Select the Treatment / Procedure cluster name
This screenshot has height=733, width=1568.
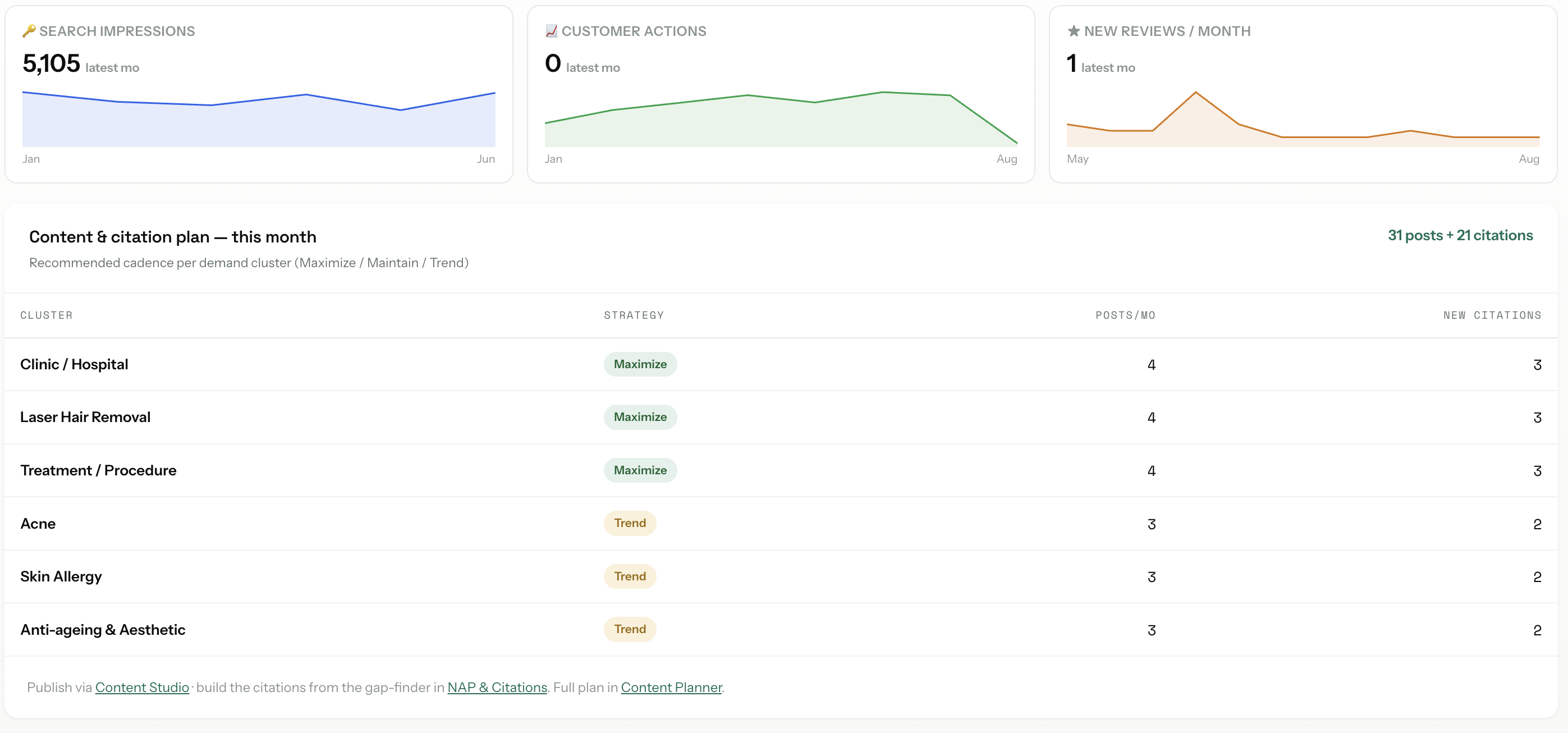[x=98, y=470]
